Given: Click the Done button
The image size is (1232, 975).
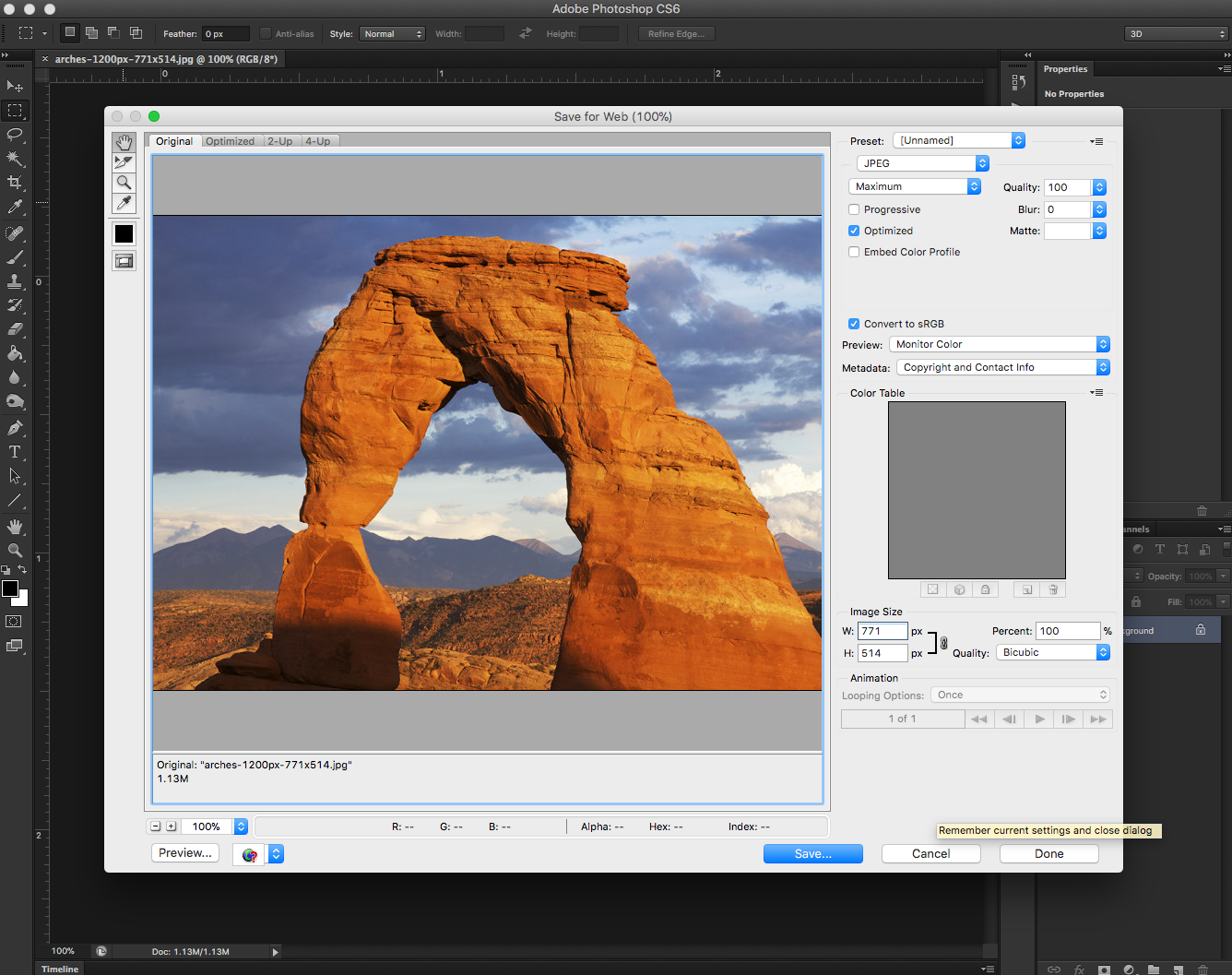Looking at the screenshot, I should tap(1049, 854).
